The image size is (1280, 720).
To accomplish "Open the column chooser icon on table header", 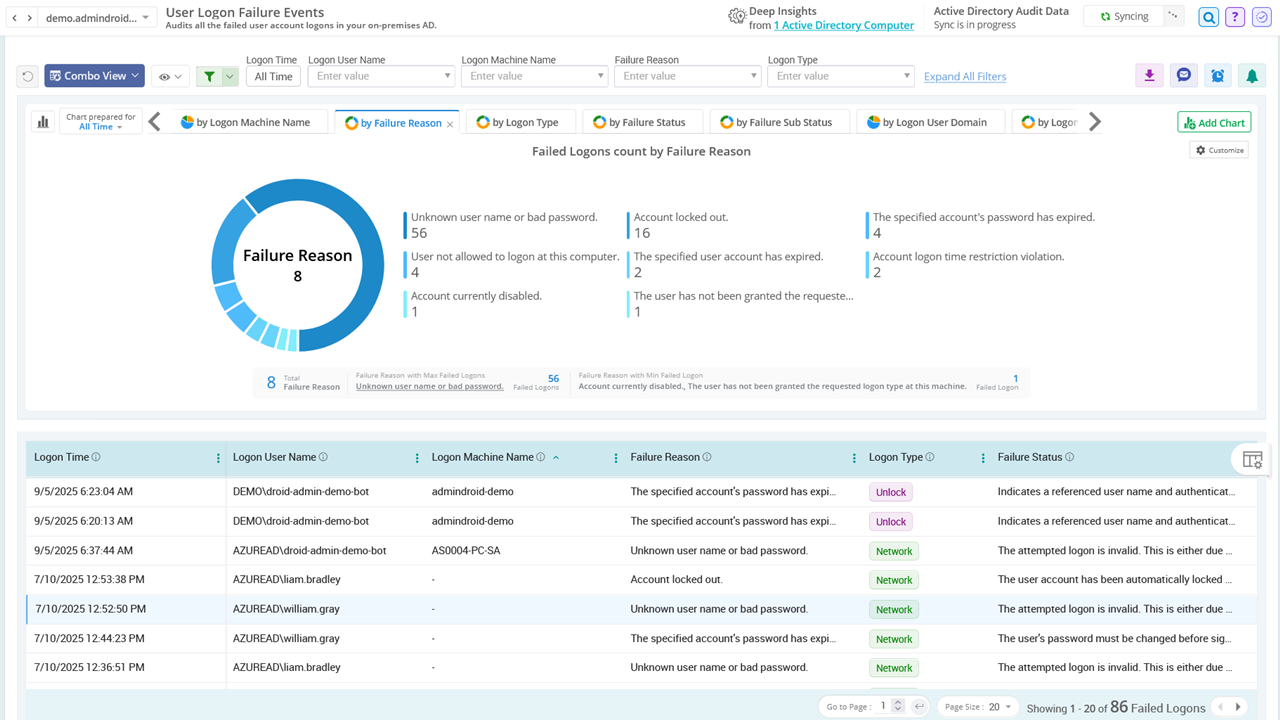I will click(1251, 458).
